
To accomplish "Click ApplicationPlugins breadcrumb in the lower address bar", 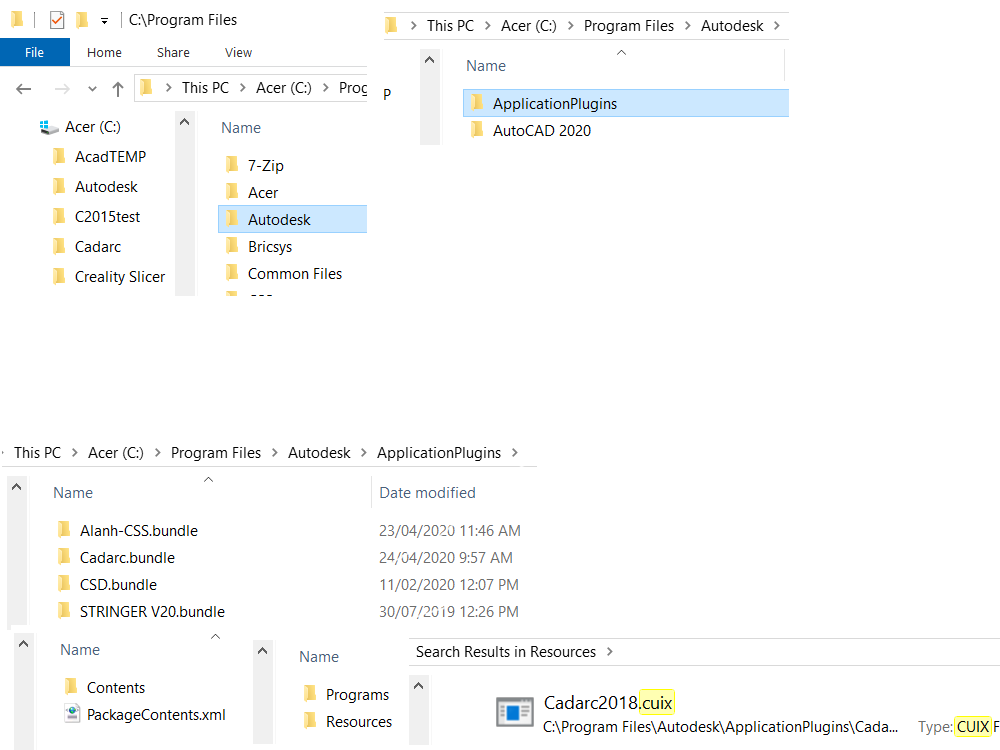I will [x=439, y=453].
